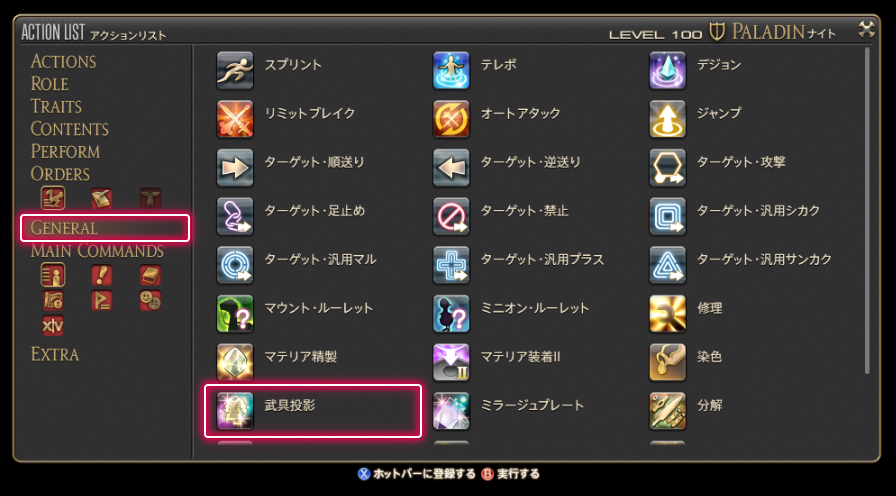Click the Teleport (テレポ) icon

[451, 70]
